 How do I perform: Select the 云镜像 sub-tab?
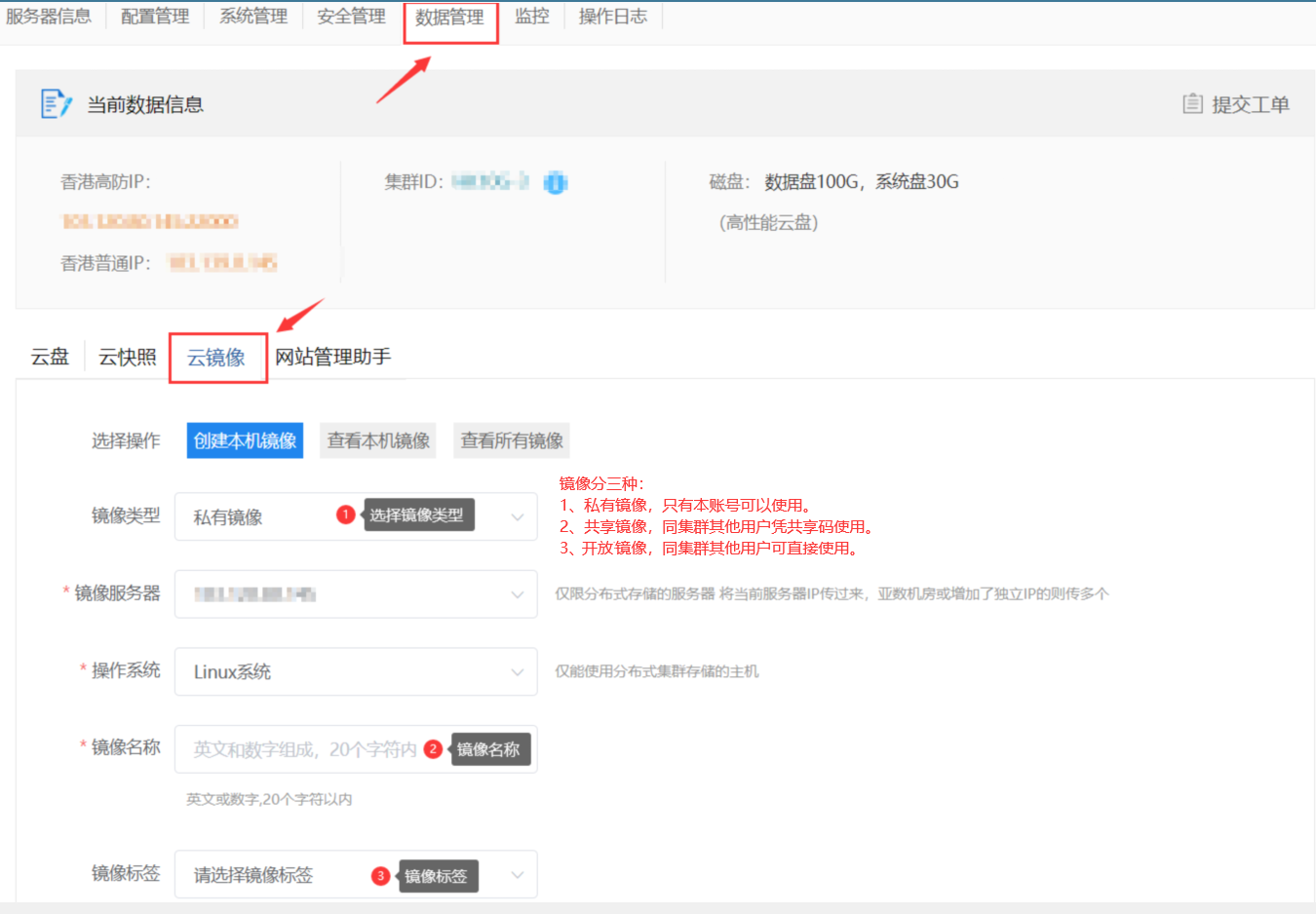click(216, 358)
